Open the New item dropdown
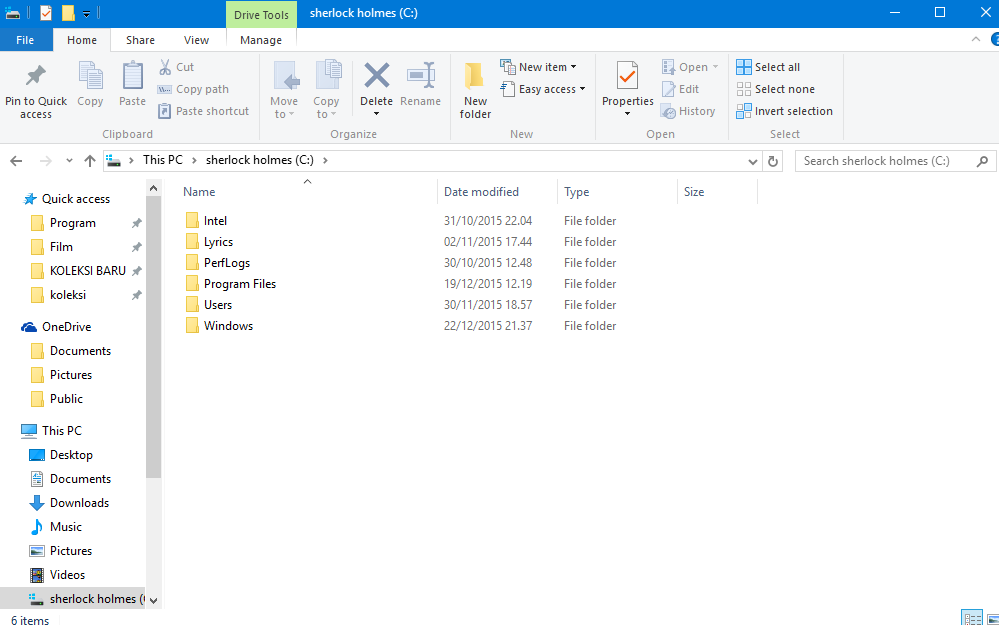The width and height of the screenshot is (999, 625). click(539, 66)
